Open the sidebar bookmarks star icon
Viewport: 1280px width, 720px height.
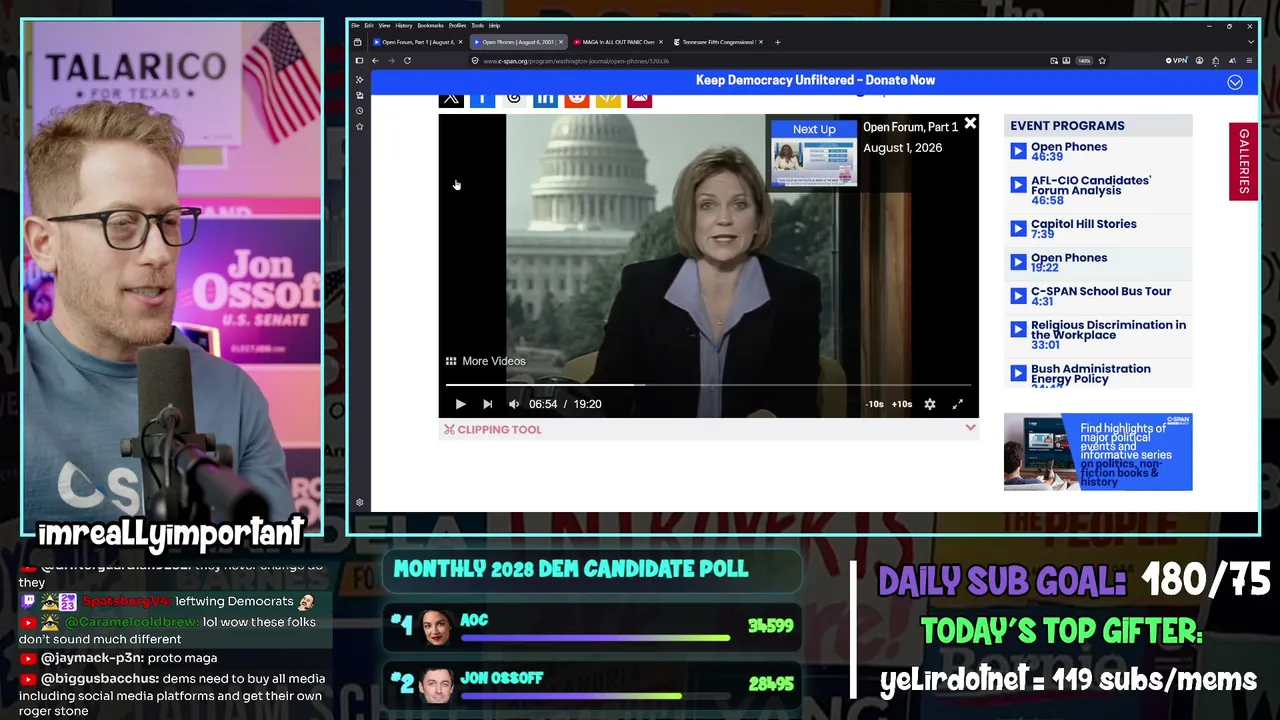(x=359, y=127)
